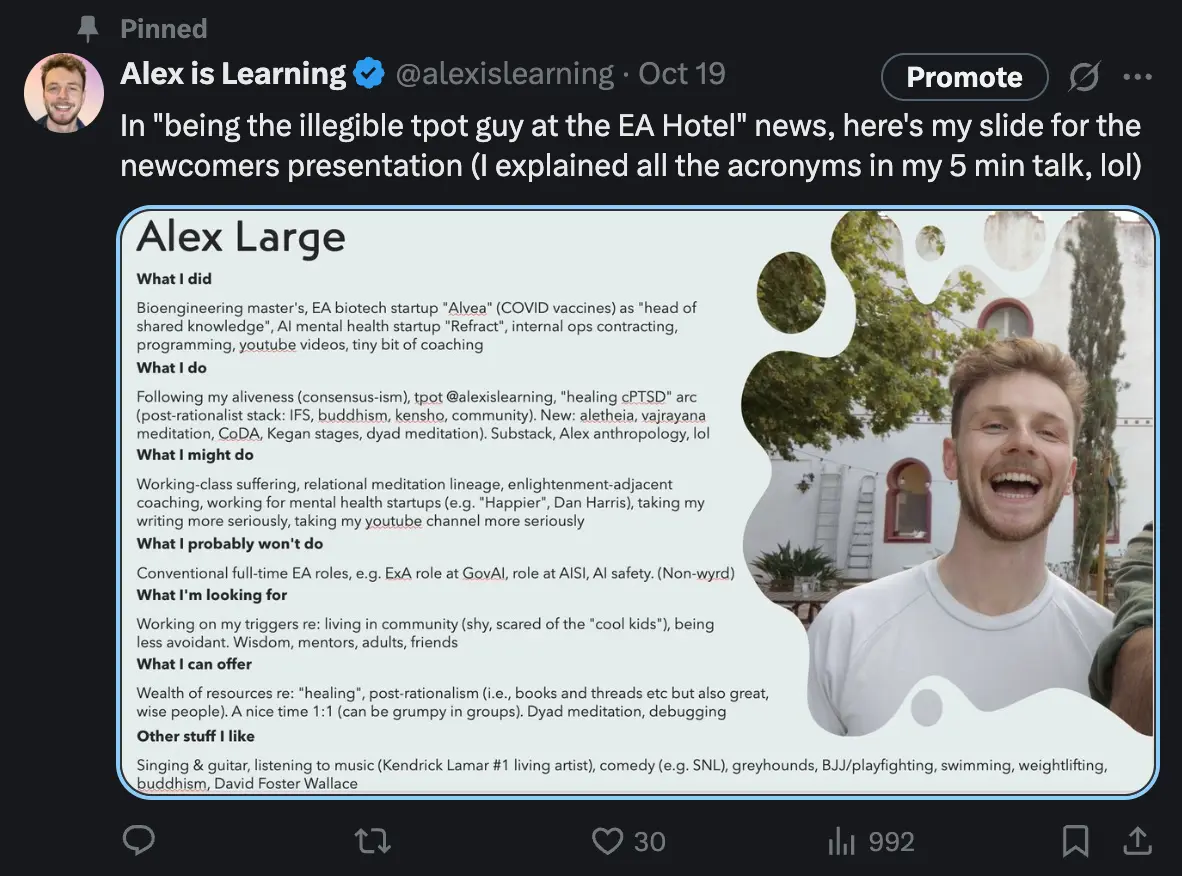Click the pin icon beside Pinned

coord(89,29)
